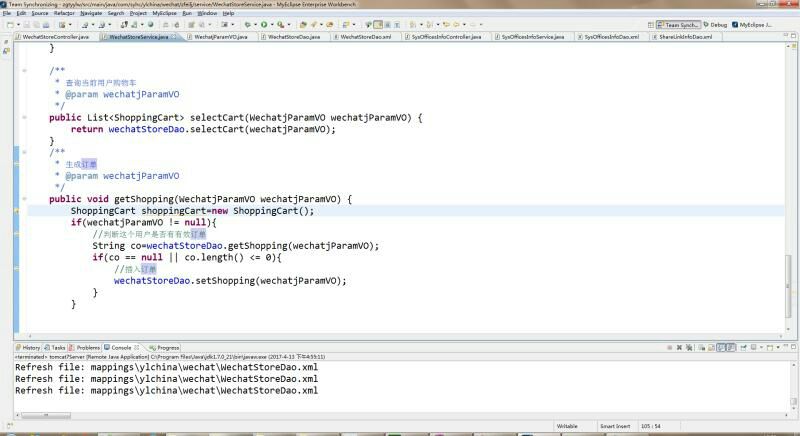Open the Refactor menu
This screenshot has width=800, height=436.
[x=64, y=13]
